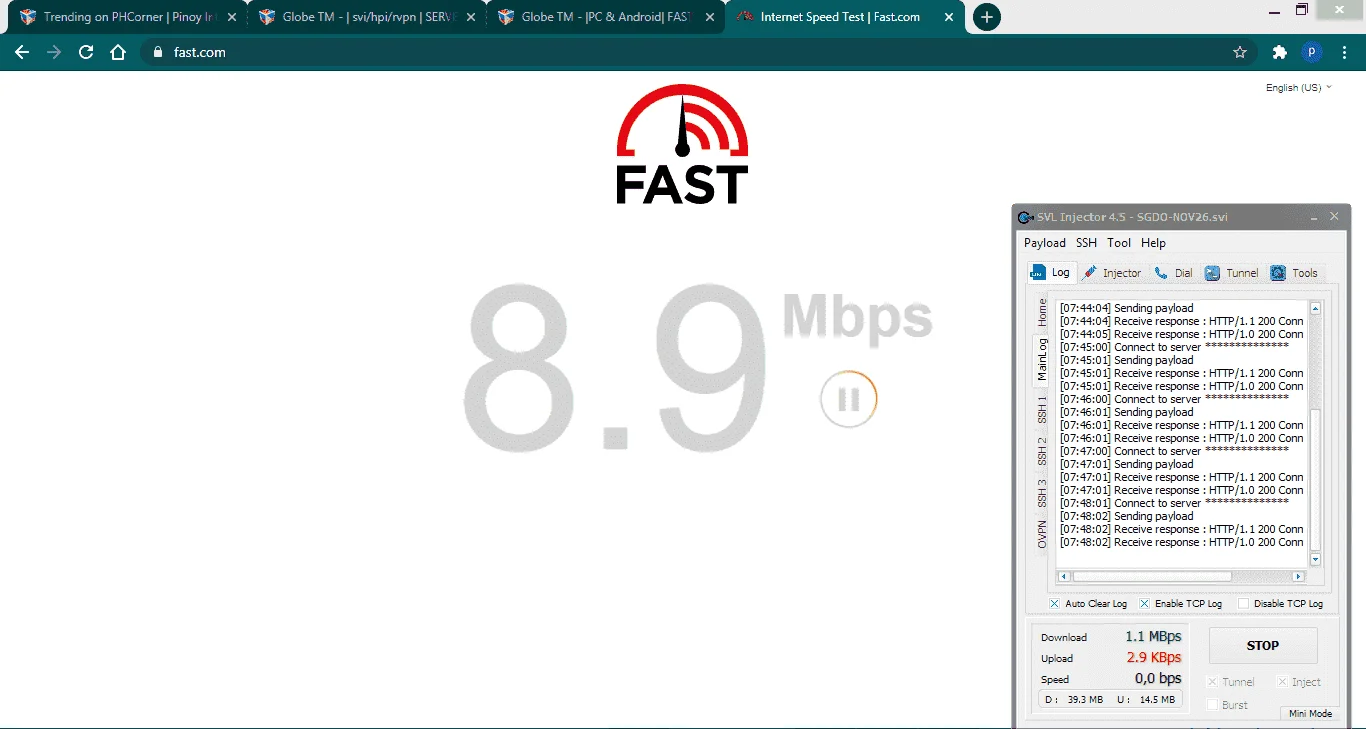View site security lock information

pyautogui.click(x=158, y=52)
